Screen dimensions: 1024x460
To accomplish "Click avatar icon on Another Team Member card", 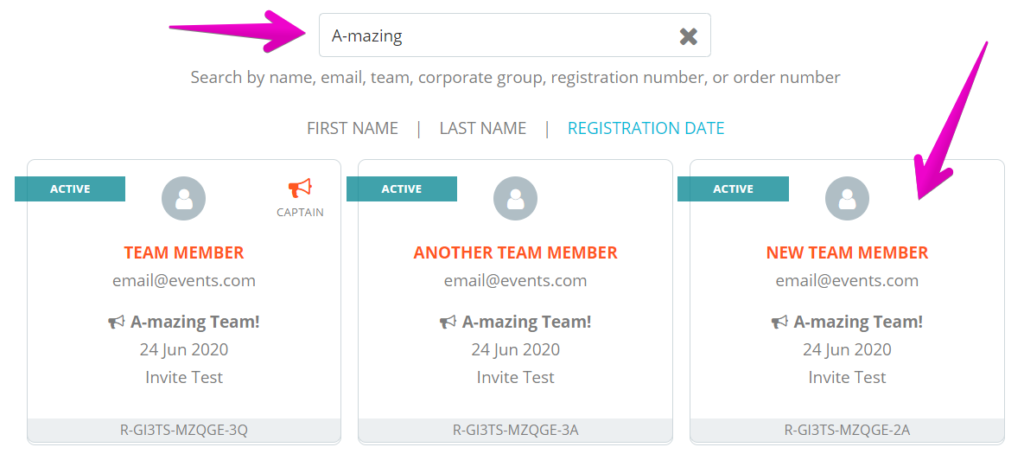I will pyautogui.click(x=515, y=198).
